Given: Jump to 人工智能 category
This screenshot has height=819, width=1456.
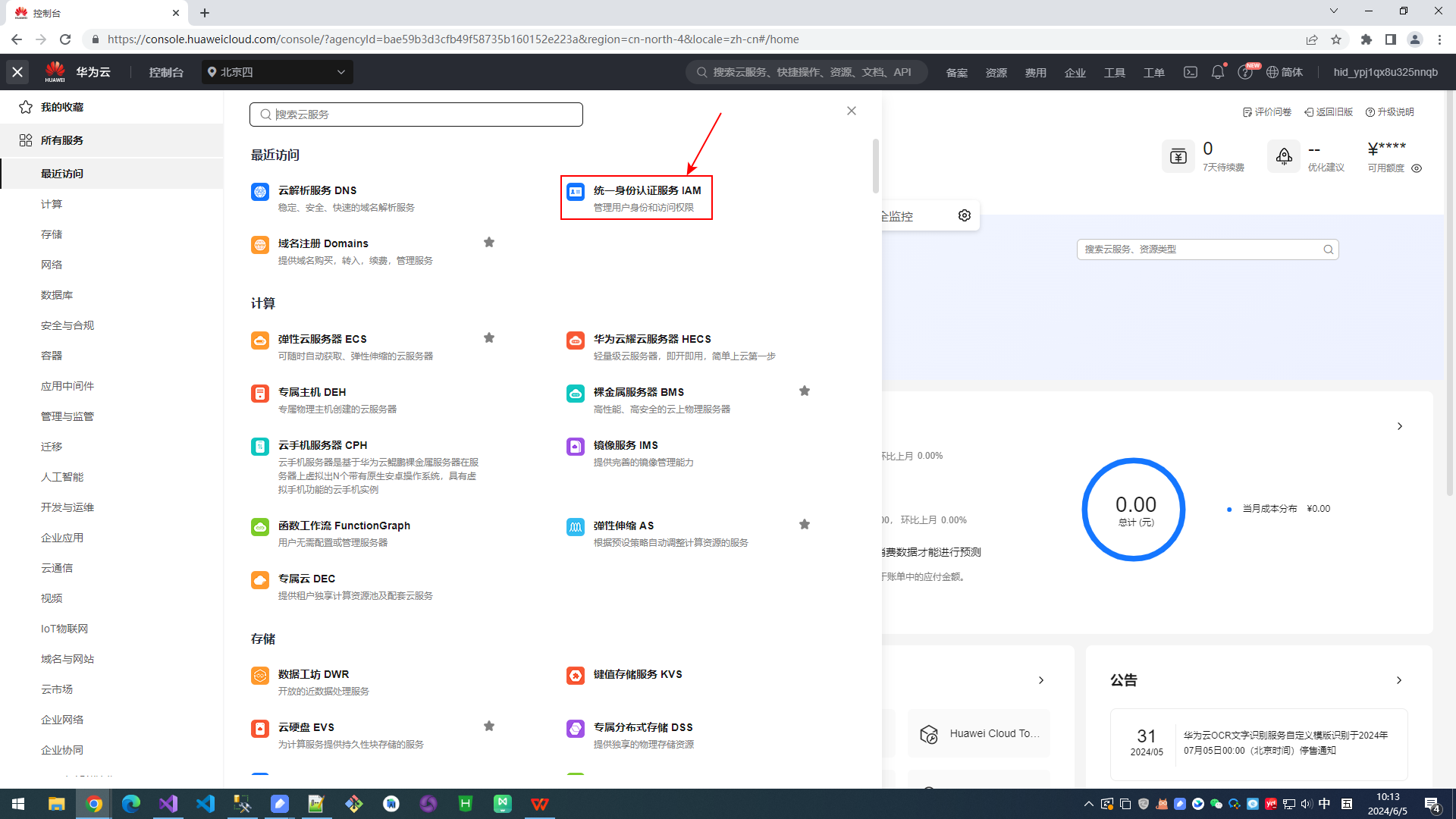Looking at the screenshot, I should tap(62, 477).
